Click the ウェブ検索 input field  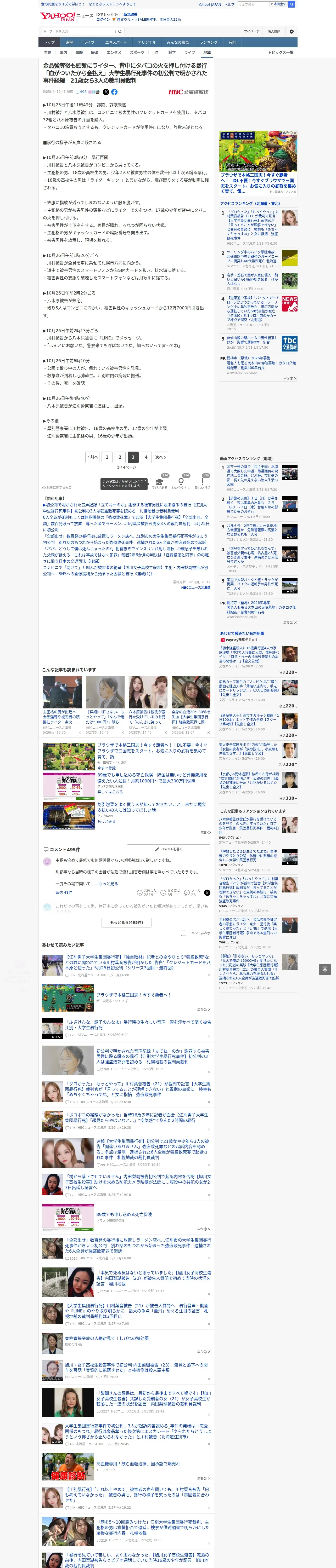[253, 4]
